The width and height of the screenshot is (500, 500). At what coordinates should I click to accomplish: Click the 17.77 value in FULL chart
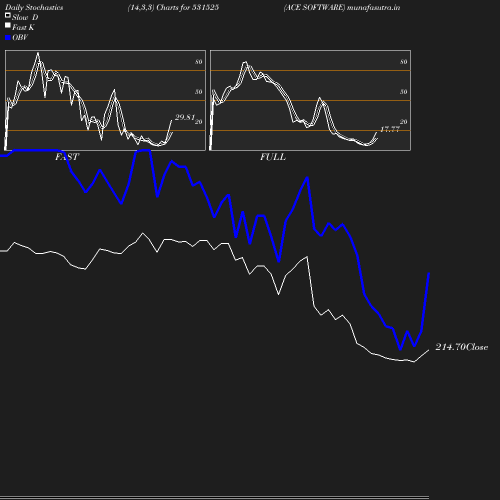tap(390, 129)
